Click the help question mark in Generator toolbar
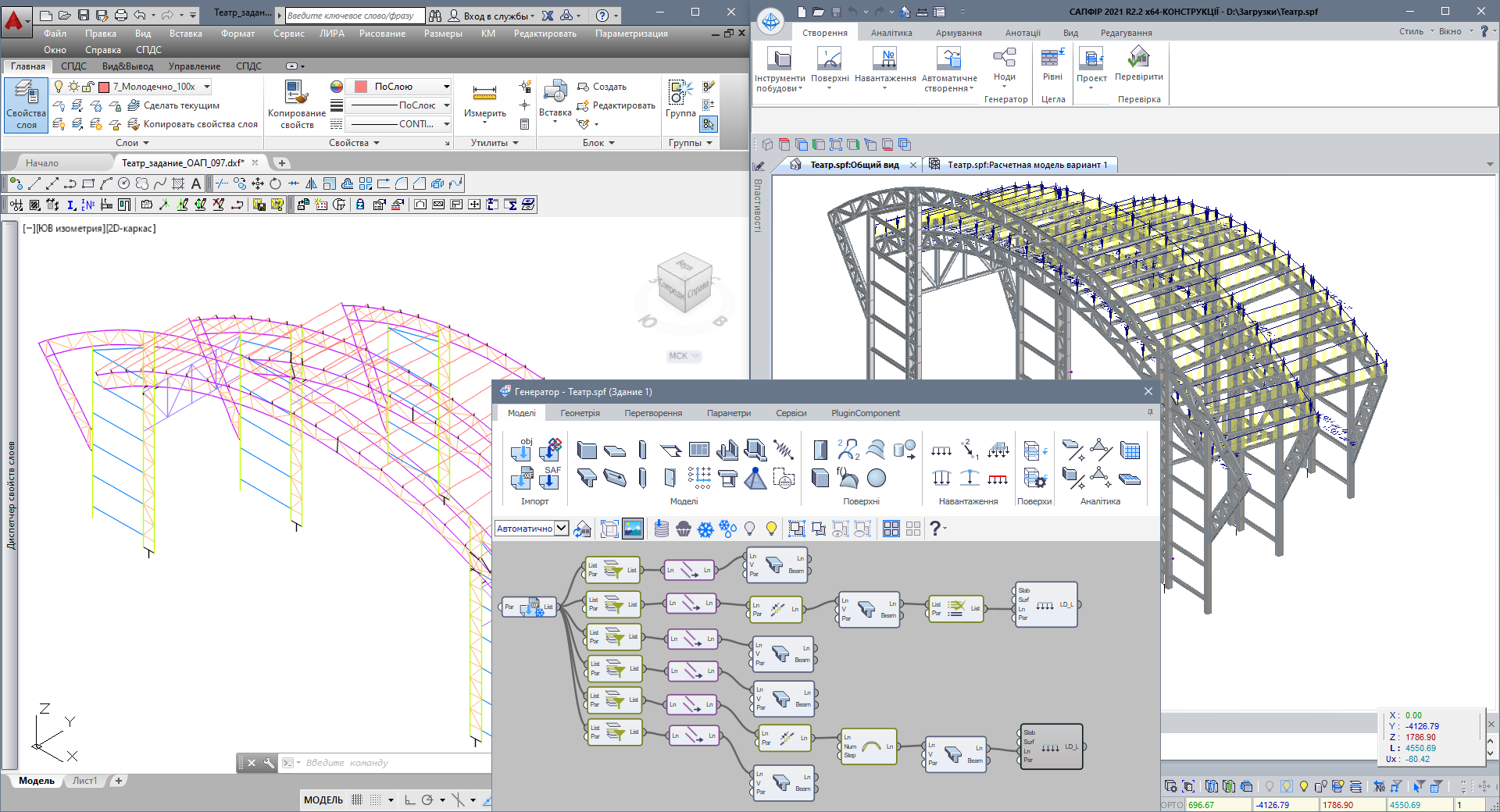The height and width of the screenshot is (812, 1500). click(x=935, y=529)
